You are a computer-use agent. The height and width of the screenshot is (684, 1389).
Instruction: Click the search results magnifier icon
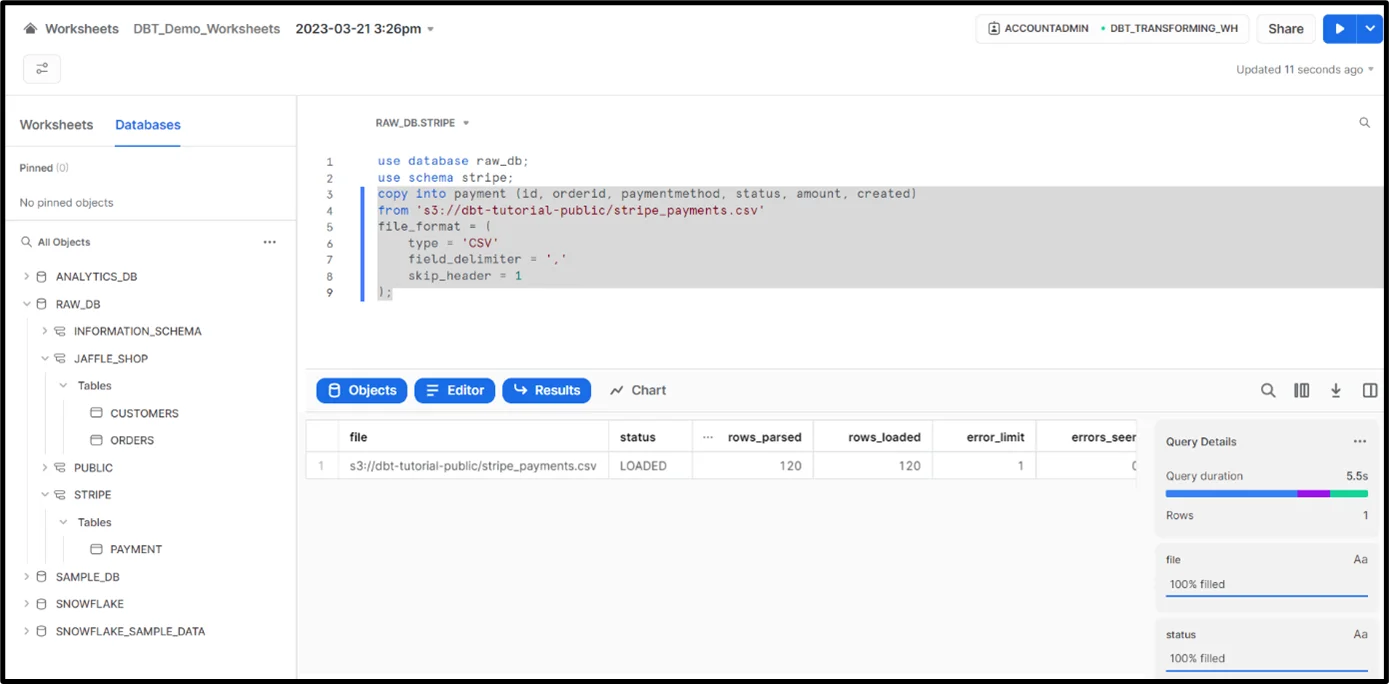click(x=1268, y=391)
